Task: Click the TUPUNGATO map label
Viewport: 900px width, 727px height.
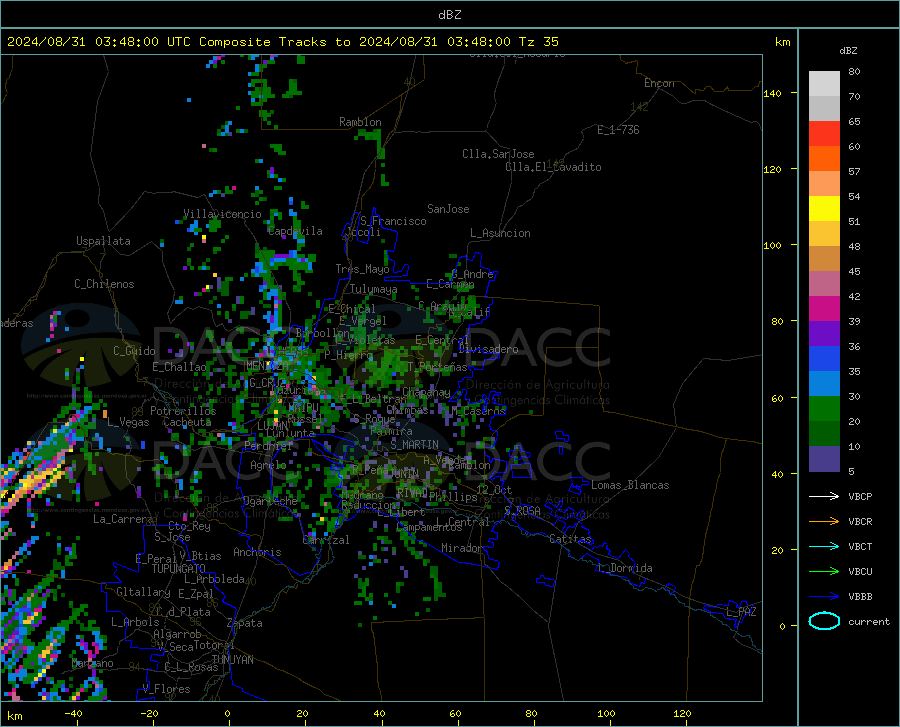Action: [179, 569]
